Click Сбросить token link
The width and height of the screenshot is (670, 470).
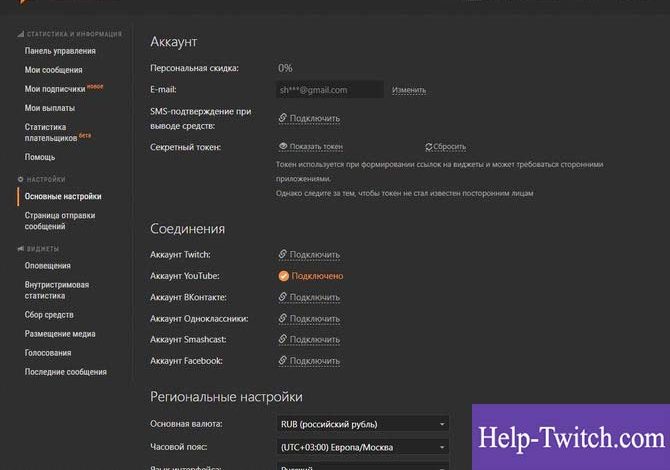450,147
